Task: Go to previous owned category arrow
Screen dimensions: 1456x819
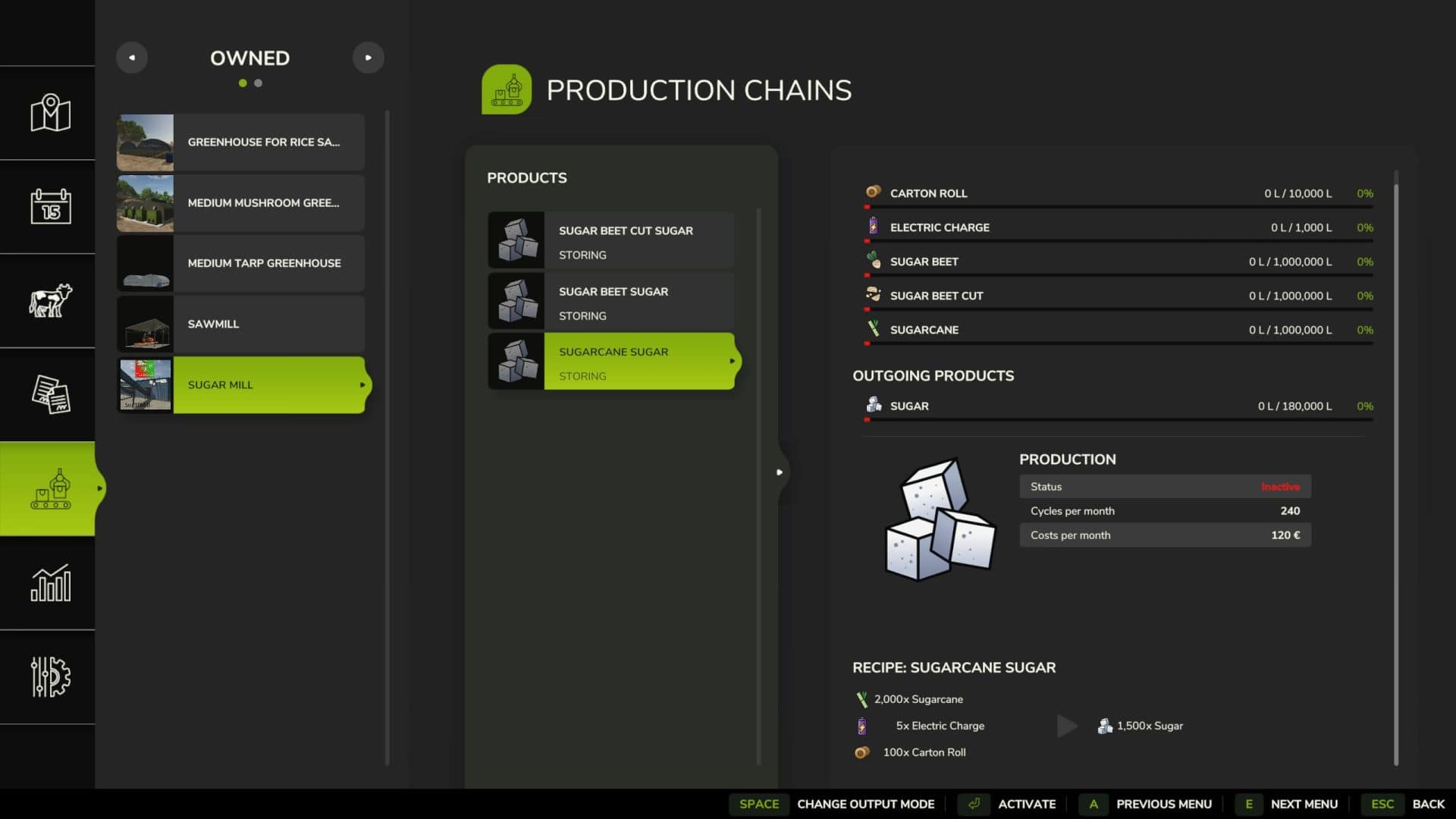Action: (132, 58)
